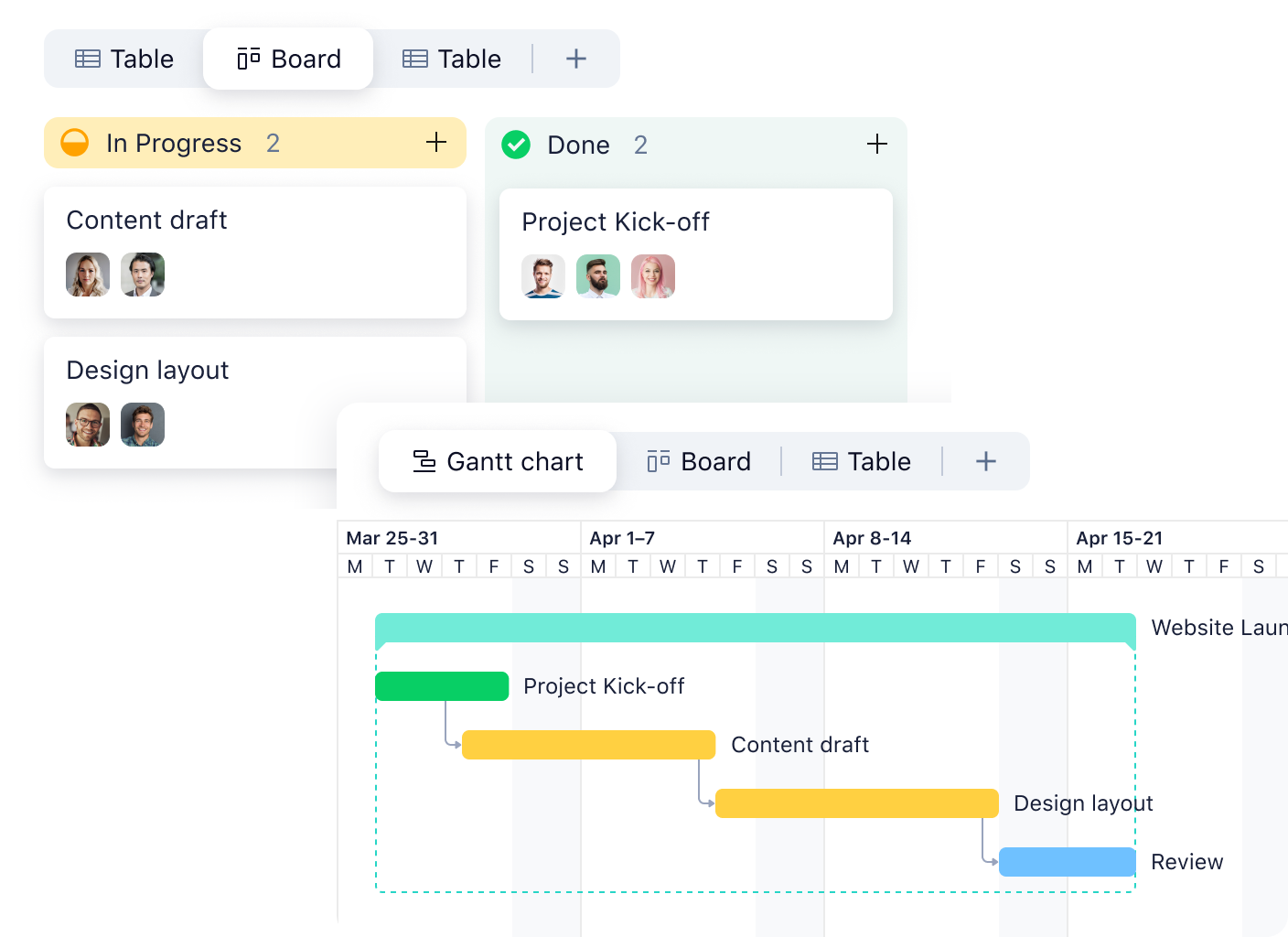Click the plus icon to add a new view
The height and width of the screenshot is (937, 1288).
point(575,58)
